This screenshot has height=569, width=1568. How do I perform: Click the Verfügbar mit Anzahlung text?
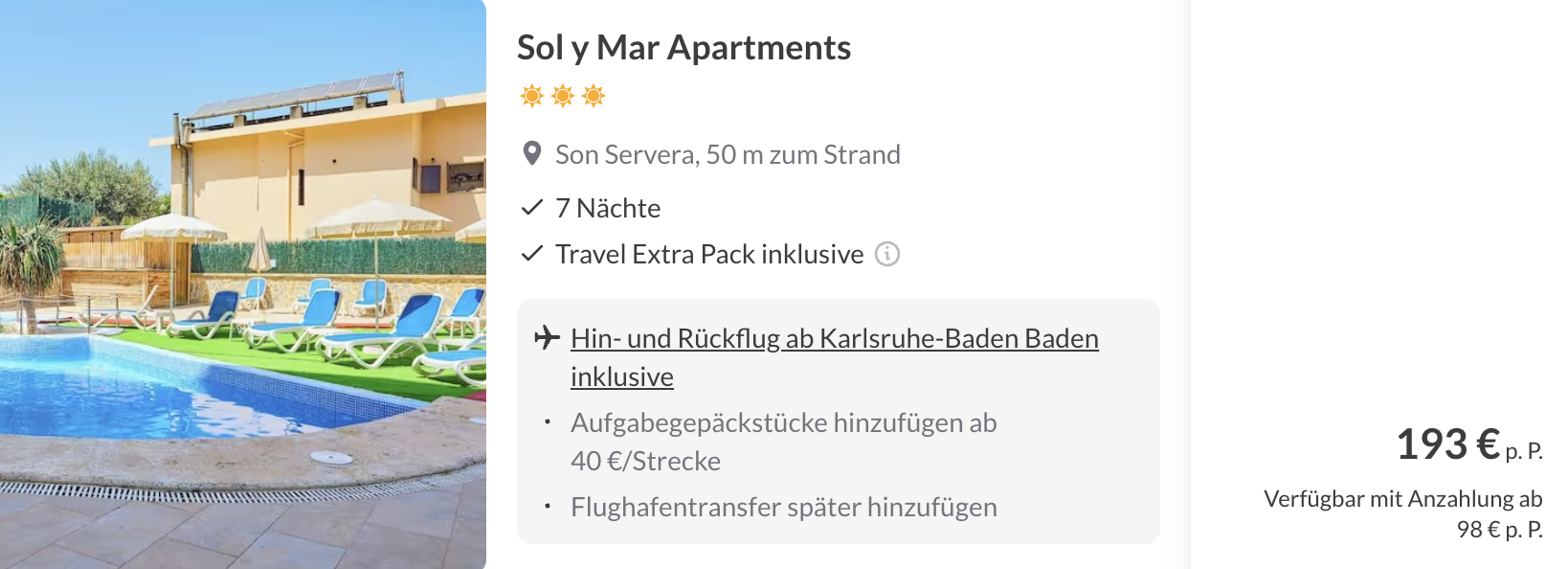click(1403, 499)
